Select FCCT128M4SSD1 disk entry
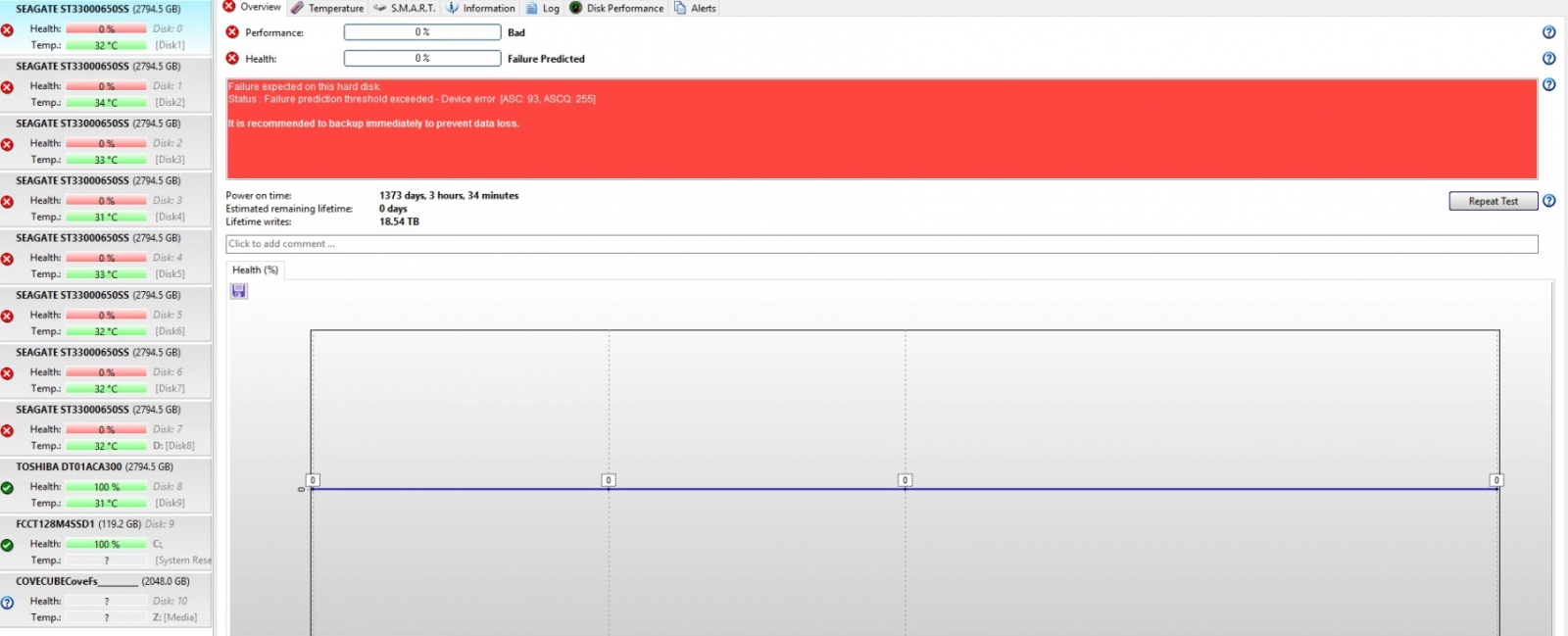Image resolution: width=1568 pixels, height=636 pixels. pyautogui.click(x=106, y=542)
